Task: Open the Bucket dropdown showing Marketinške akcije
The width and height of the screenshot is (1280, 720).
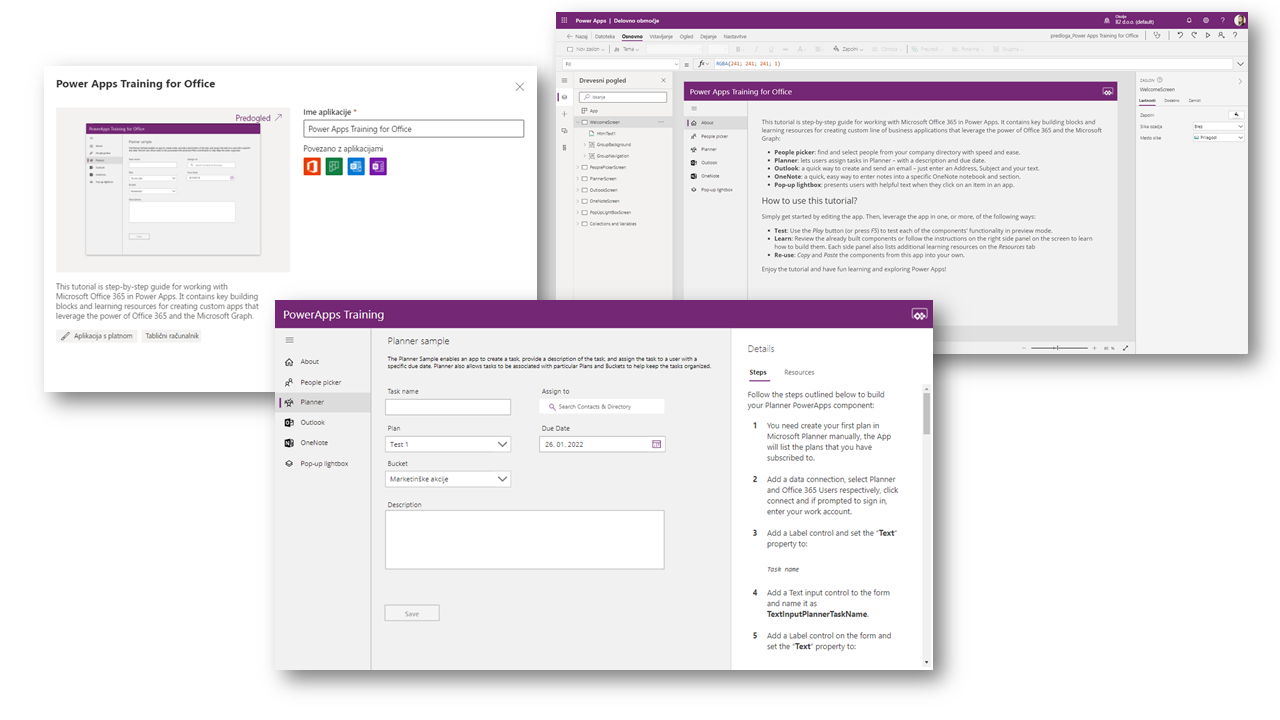Action: 448,479
